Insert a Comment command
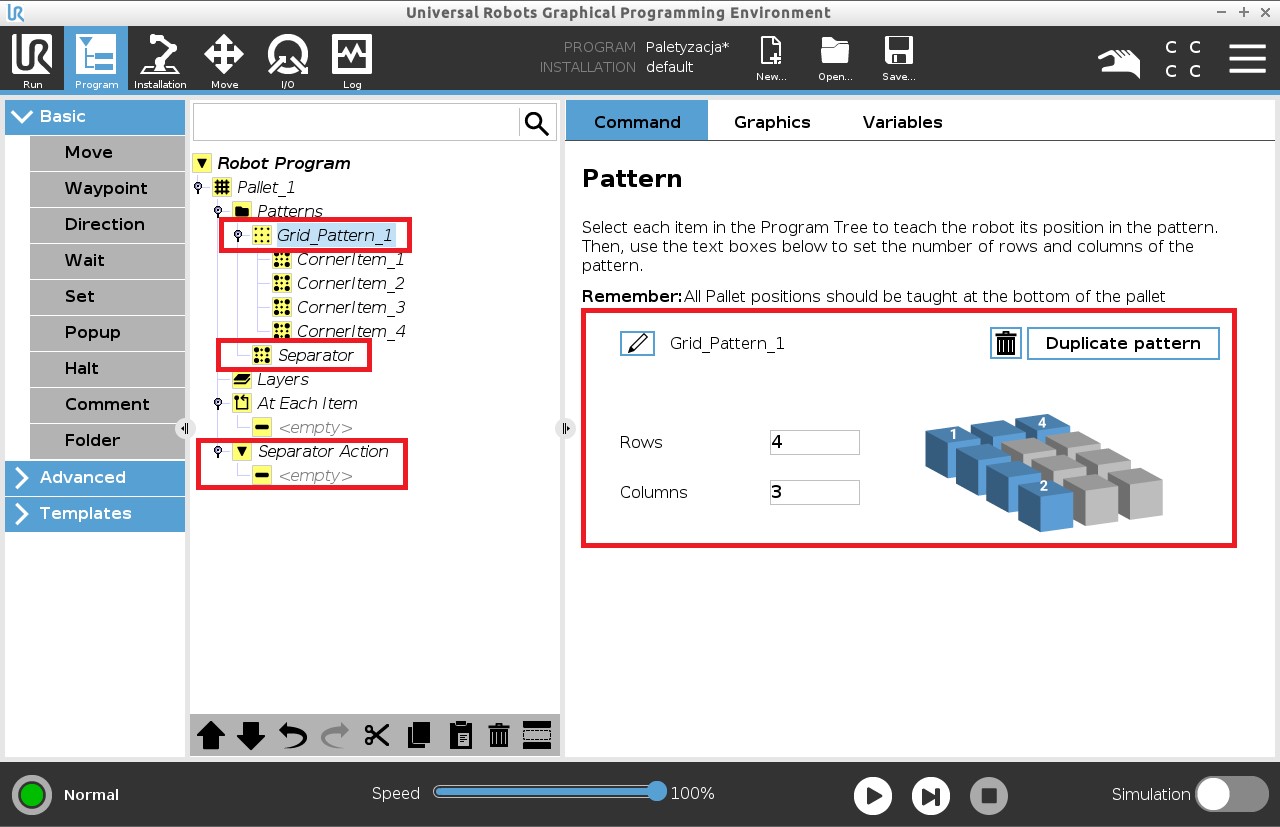1280x827 pixels. 107,405
